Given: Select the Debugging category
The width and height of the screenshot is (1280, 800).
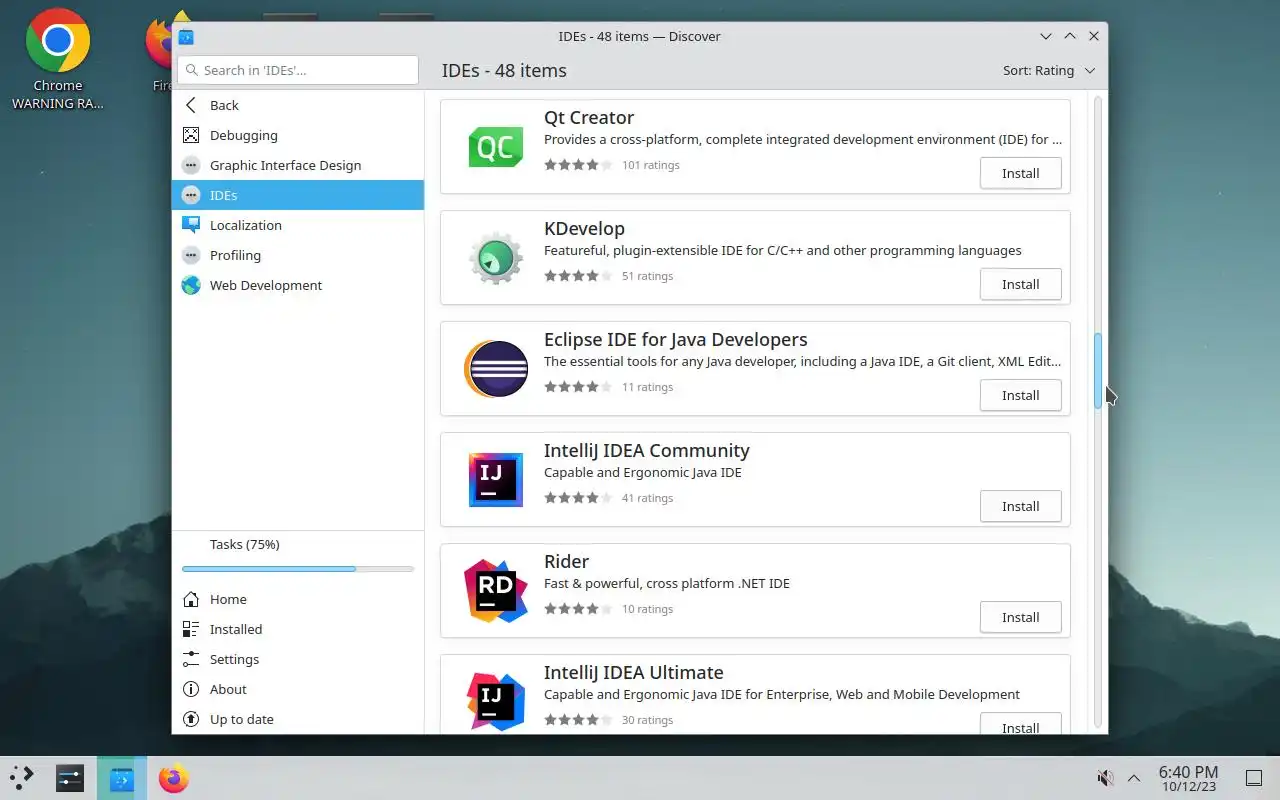Looking at the screenshot, I should [x=298, y=135].
